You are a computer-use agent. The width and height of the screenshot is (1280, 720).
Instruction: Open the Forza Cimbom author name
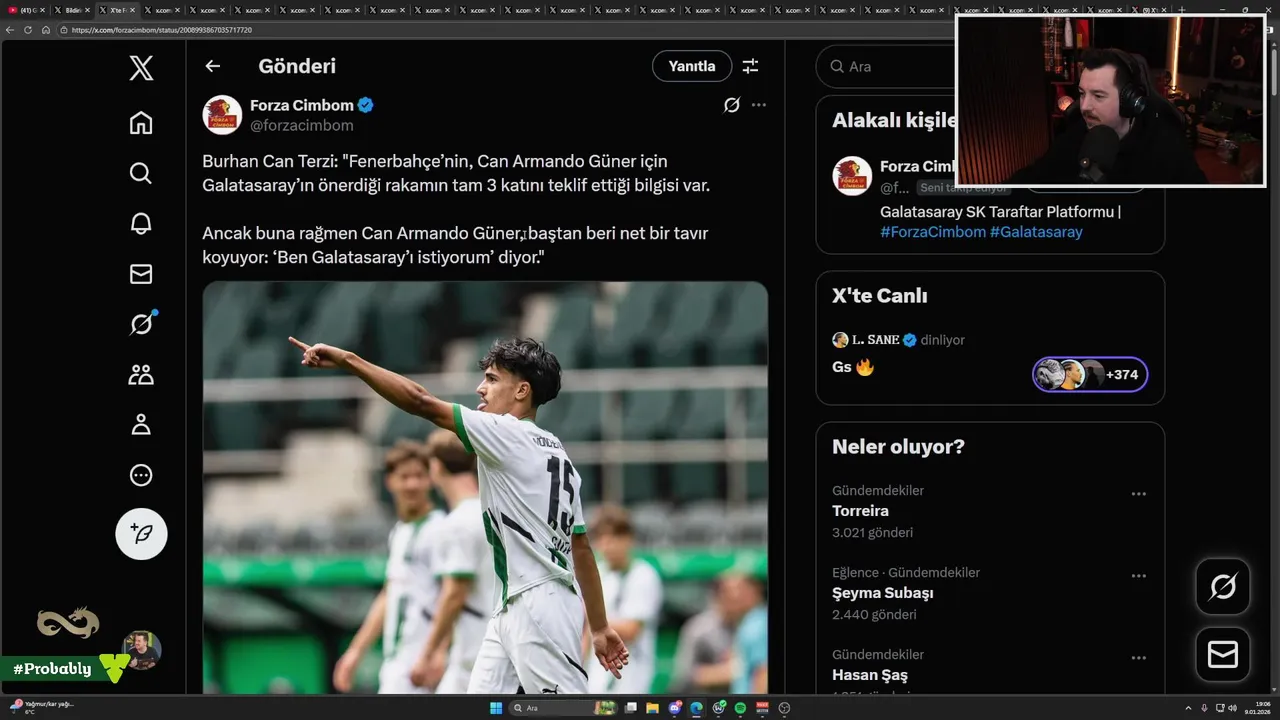pos(302,105)
